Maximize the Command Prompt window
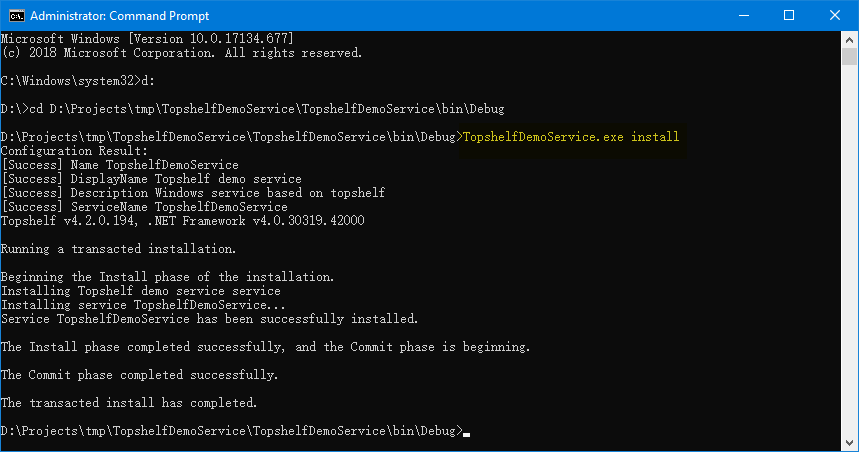Viewport: 859px width, 452px height. (x=789, y=15)
